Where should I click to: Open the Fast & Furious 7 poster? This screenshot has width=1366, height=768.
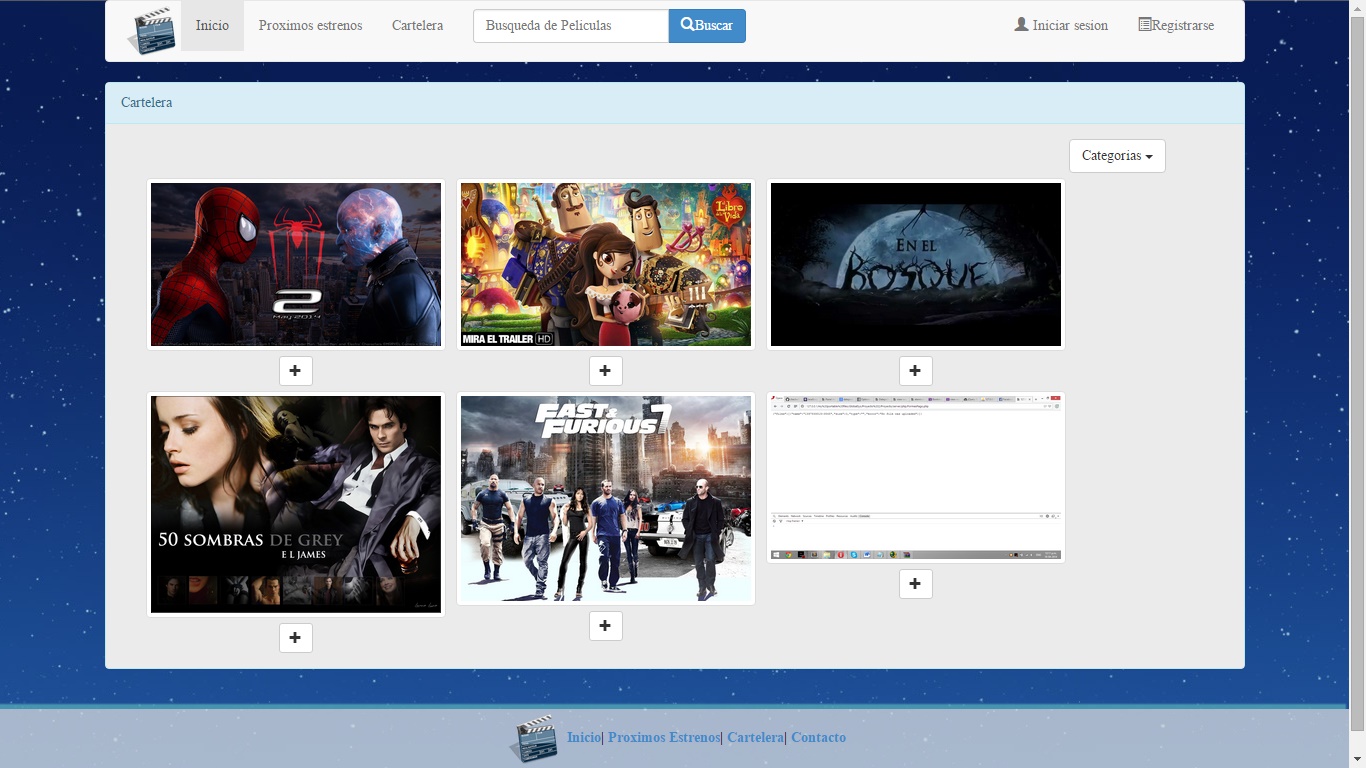coord(606,498)
